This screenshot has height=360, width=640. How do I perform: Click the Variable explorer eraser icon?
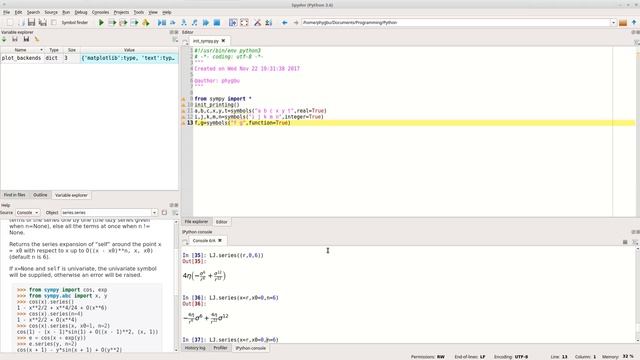coord(37,39)
